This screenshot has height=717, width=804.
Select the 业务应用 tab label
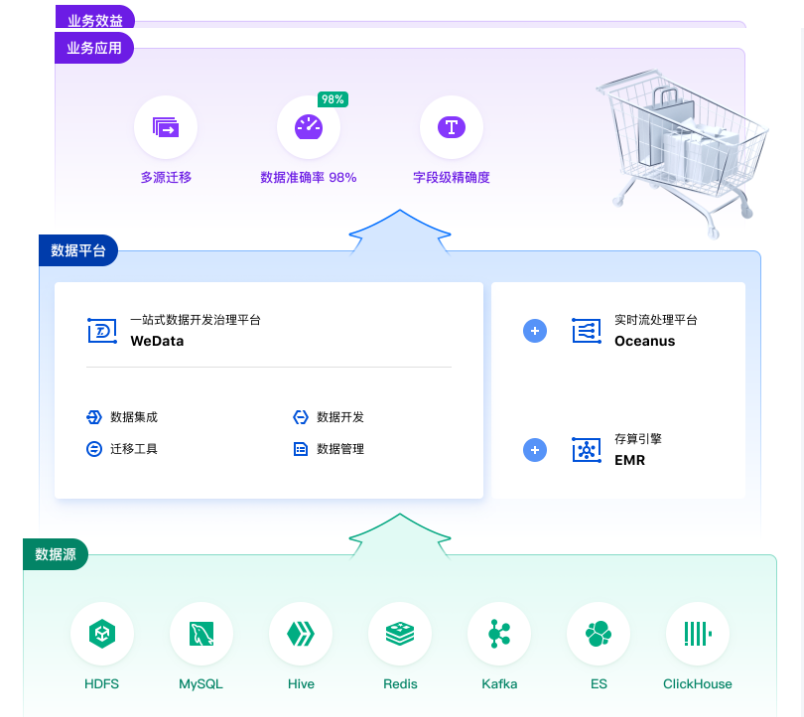click(x=94, y=48)
